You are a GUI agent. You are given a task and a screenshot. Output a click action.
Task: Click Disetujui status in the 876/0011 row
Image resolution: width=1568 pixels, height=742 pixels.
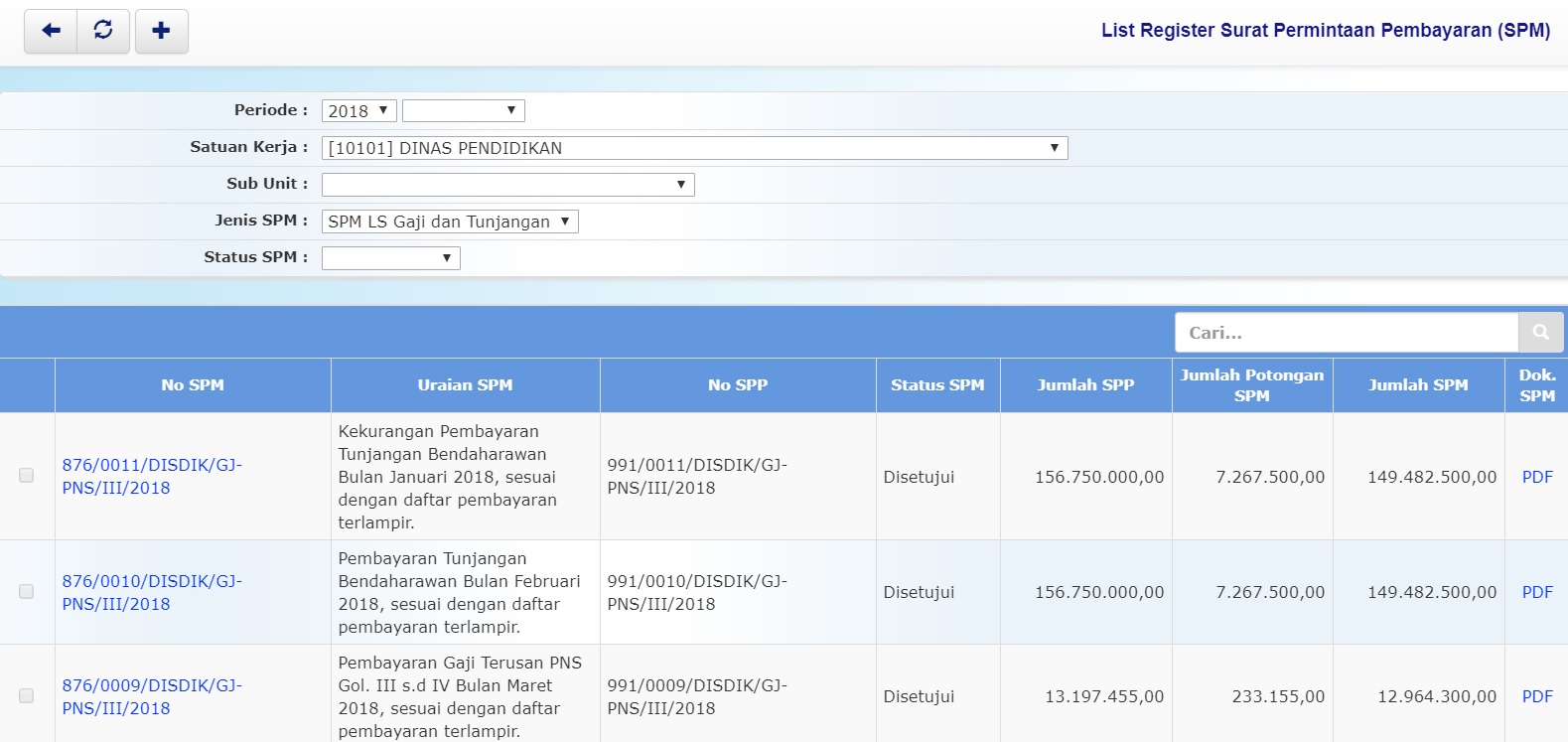[x=919, y=477]
